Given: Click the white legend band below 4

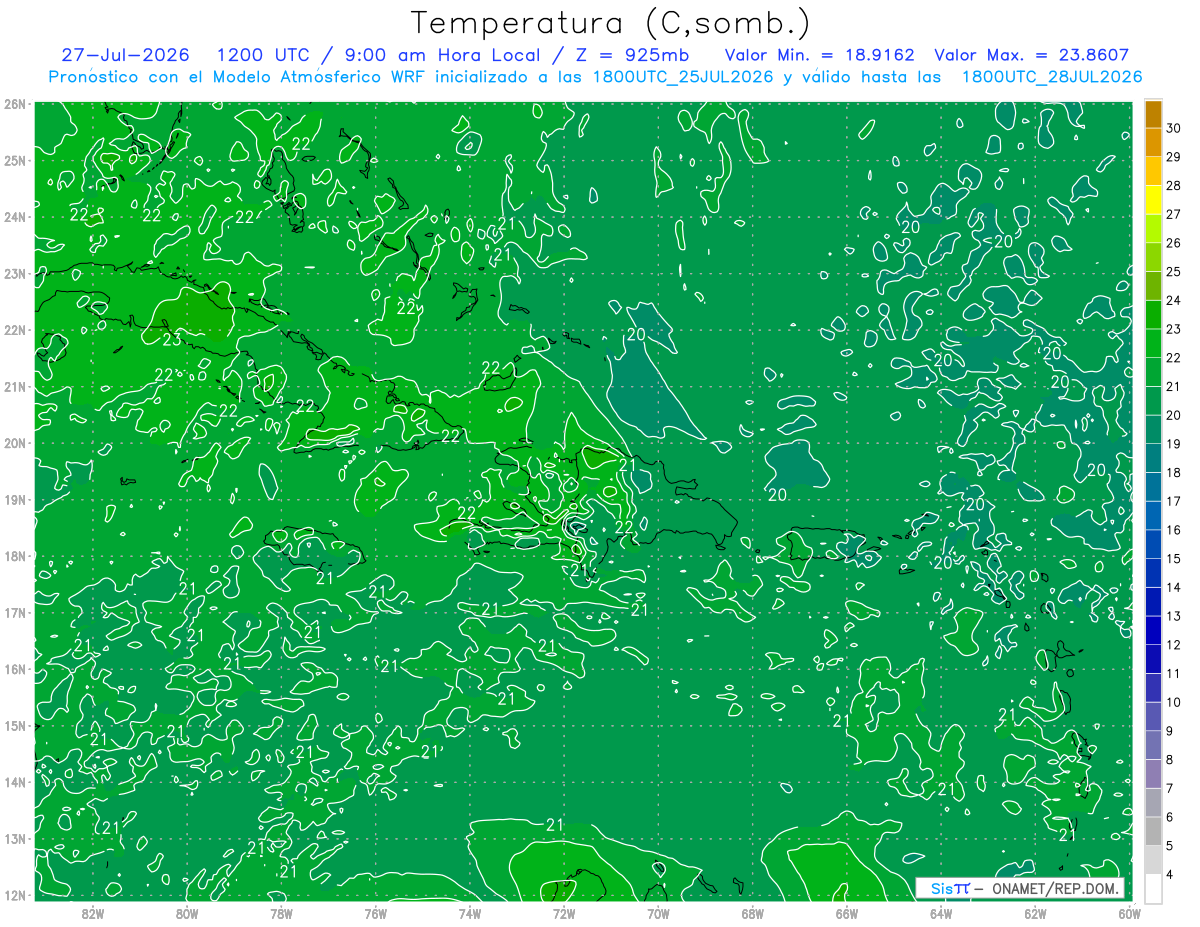Looking at the screenshot, I should [1153, 888].
